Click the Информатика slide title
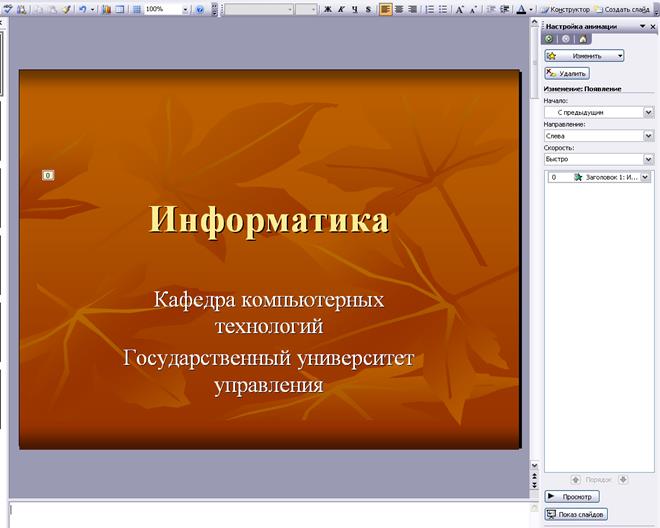660x528 pixels. 269,220
